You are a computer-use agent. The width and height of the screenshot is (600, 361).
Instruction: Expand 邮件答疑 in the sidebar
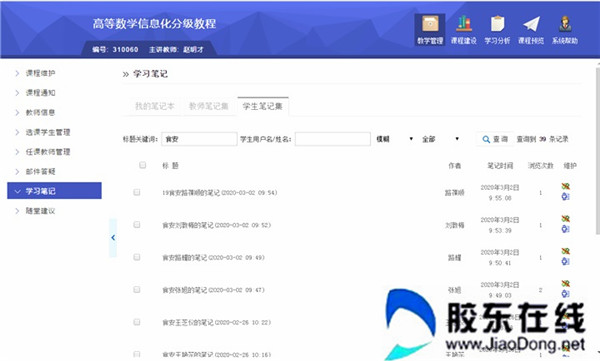click(x=40, y=172)
